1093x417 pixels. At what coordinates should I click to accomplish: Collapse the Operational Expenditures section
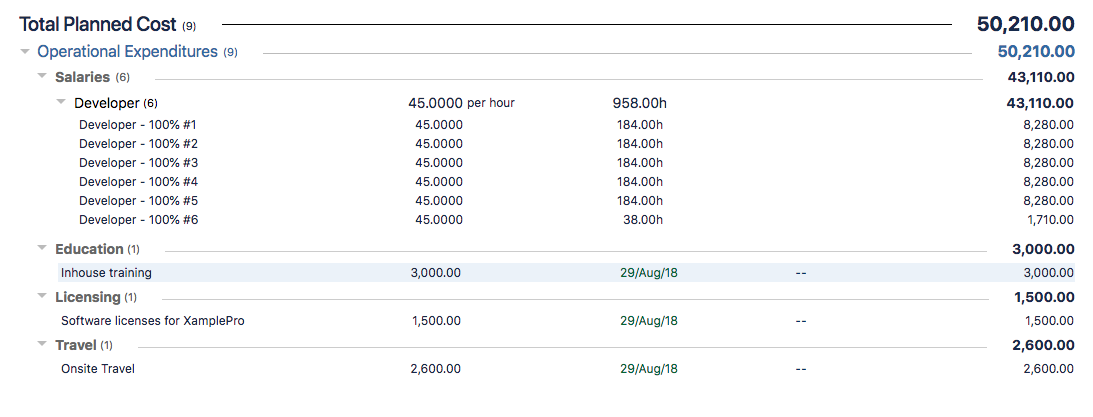click(x=25, y=52)
